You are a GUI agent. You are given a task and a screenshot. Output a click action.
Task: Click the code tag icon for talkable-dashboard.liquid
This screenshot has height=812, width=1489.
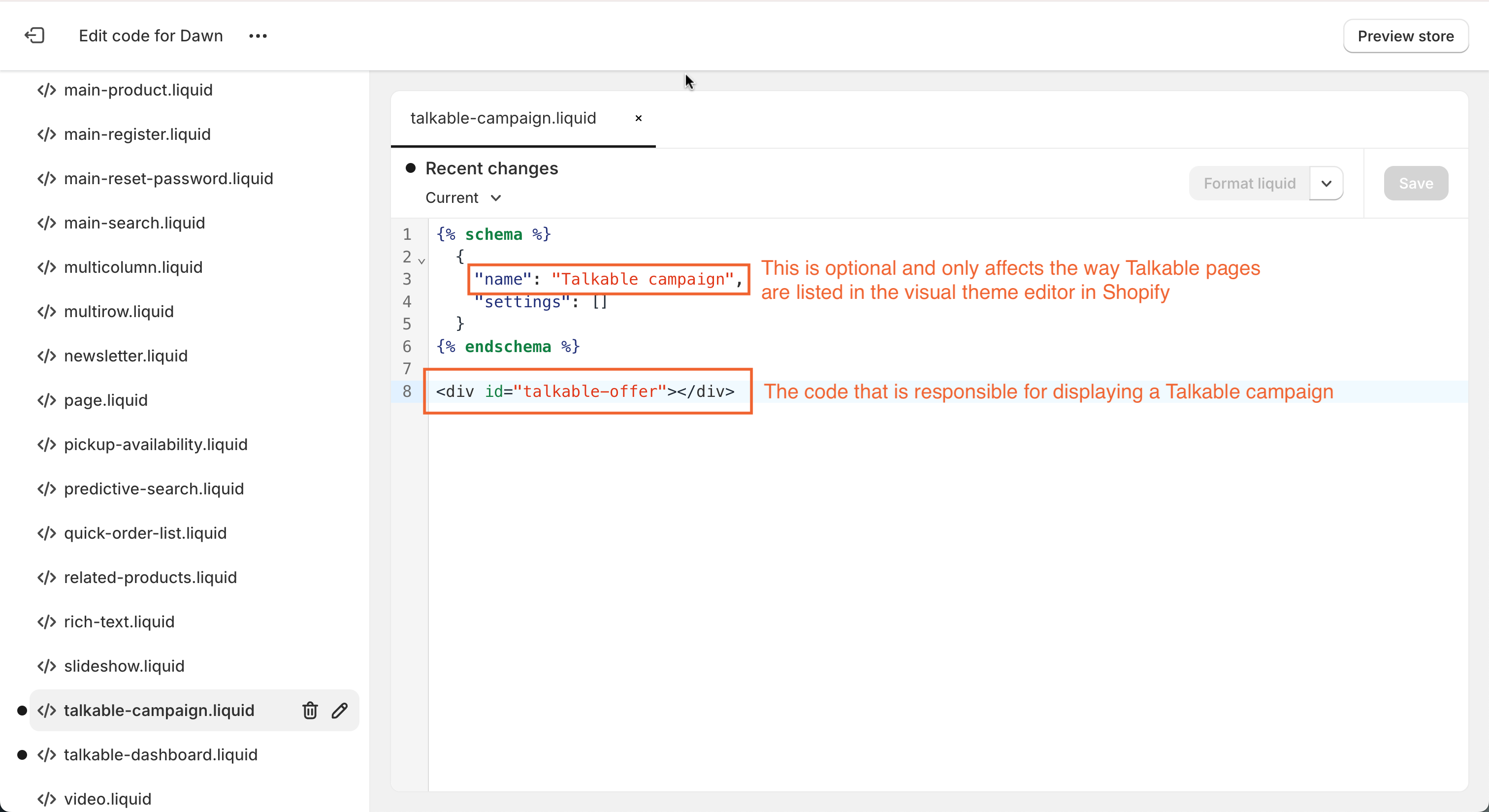tap(47, 755)
